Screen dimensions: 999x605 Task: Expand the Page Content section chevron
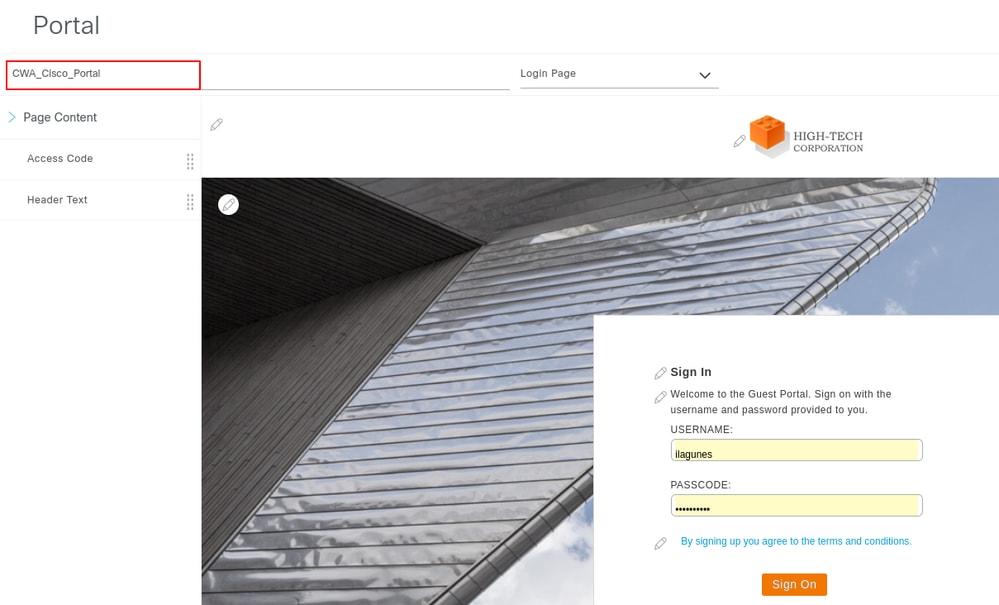(x=11, y=117)
